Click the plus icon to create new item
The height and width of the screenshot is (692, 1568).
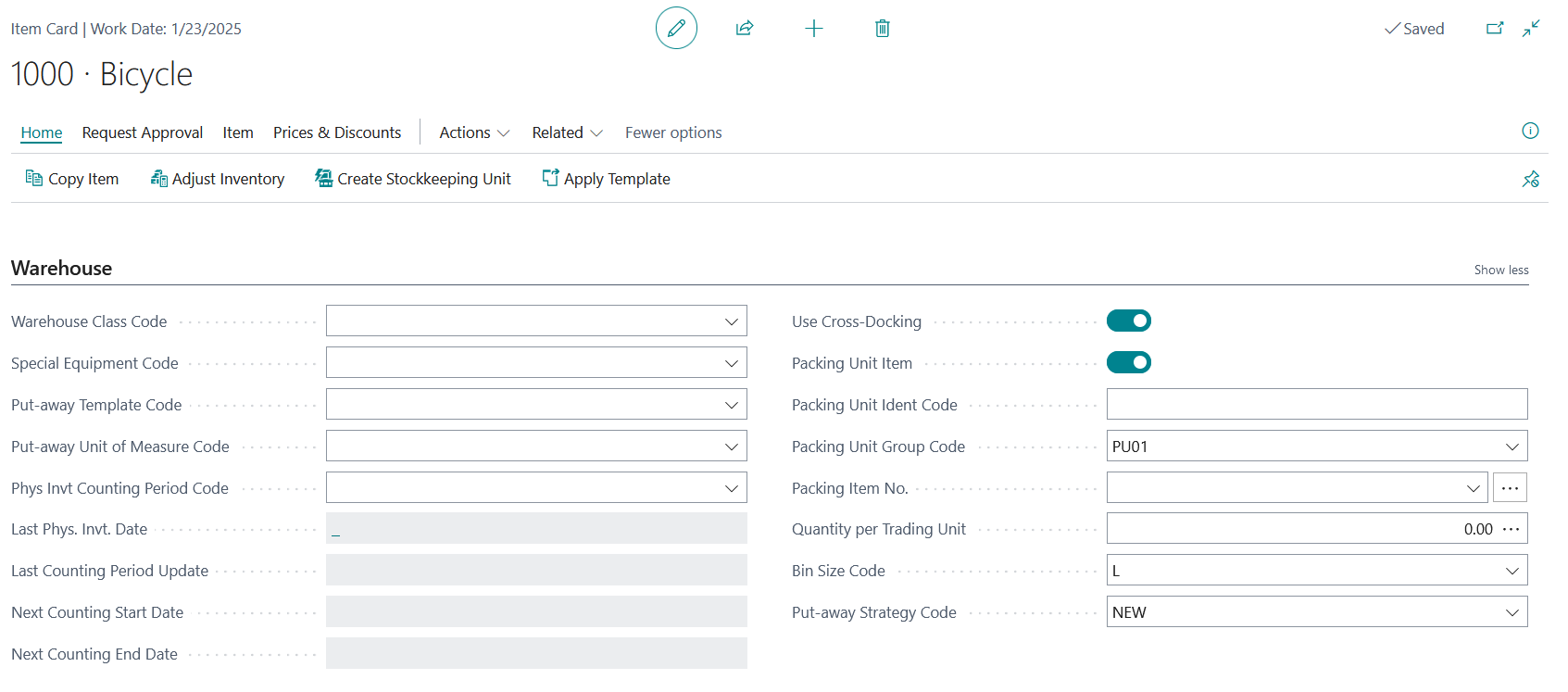coord(814,29)
